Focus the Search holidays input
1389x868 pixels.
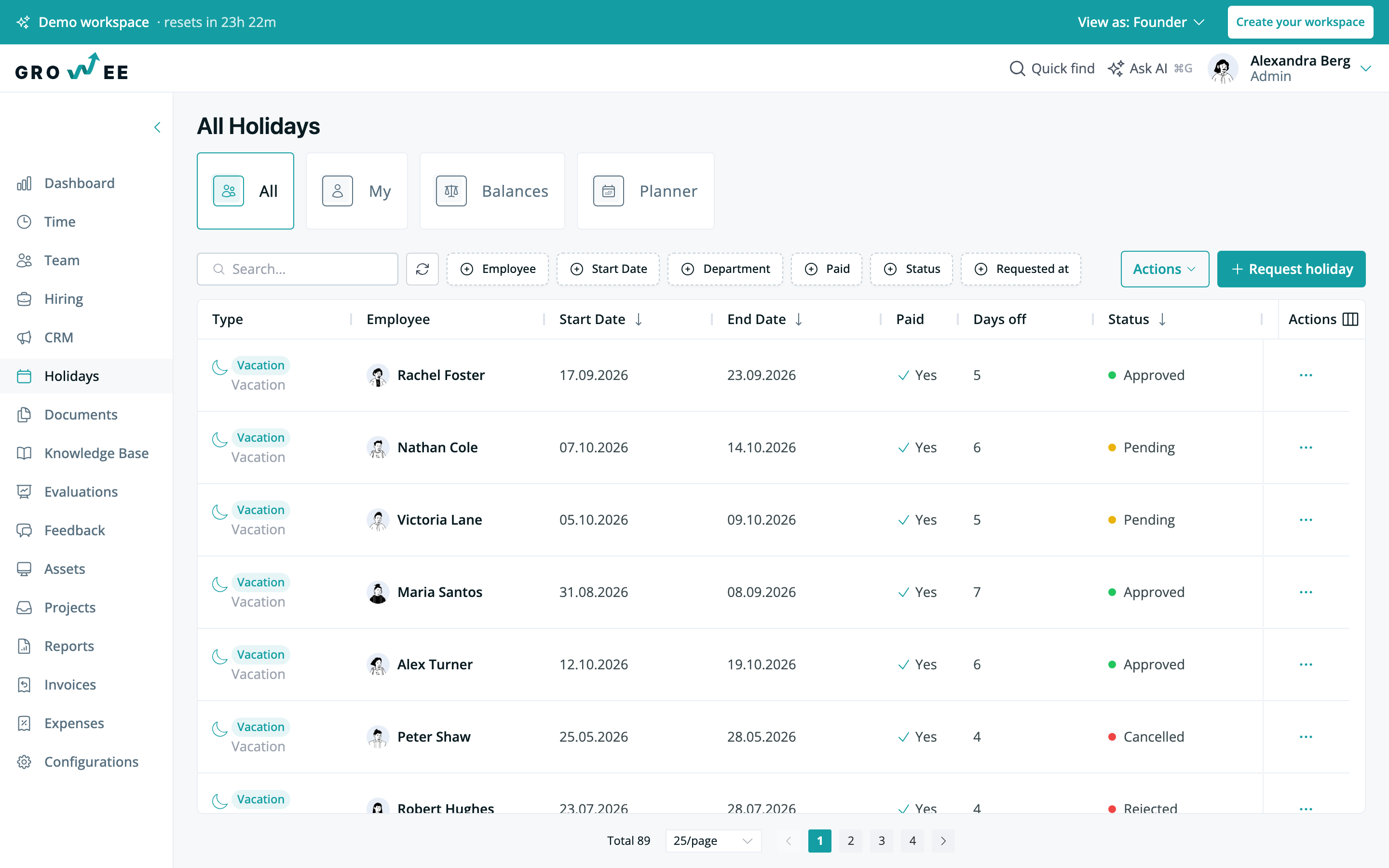(x=297, y=269)
